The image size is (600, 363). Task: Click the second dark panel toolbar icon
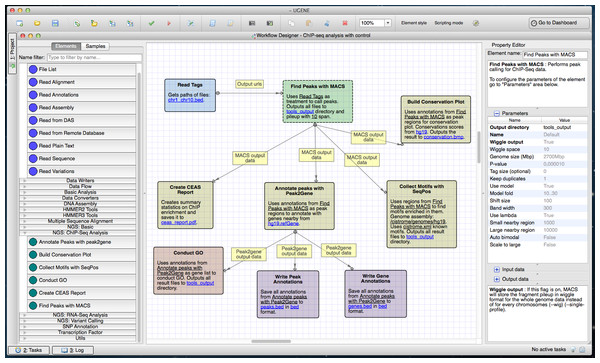click(270, 23)
